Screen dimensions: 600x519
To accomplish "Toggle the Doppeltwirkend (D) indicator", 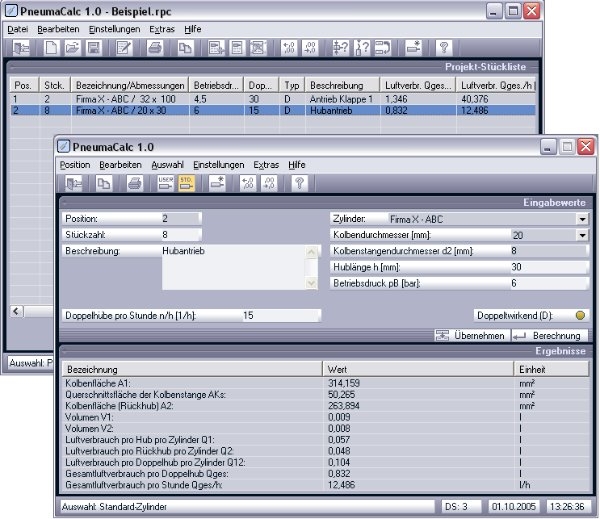I will point(580,315).
